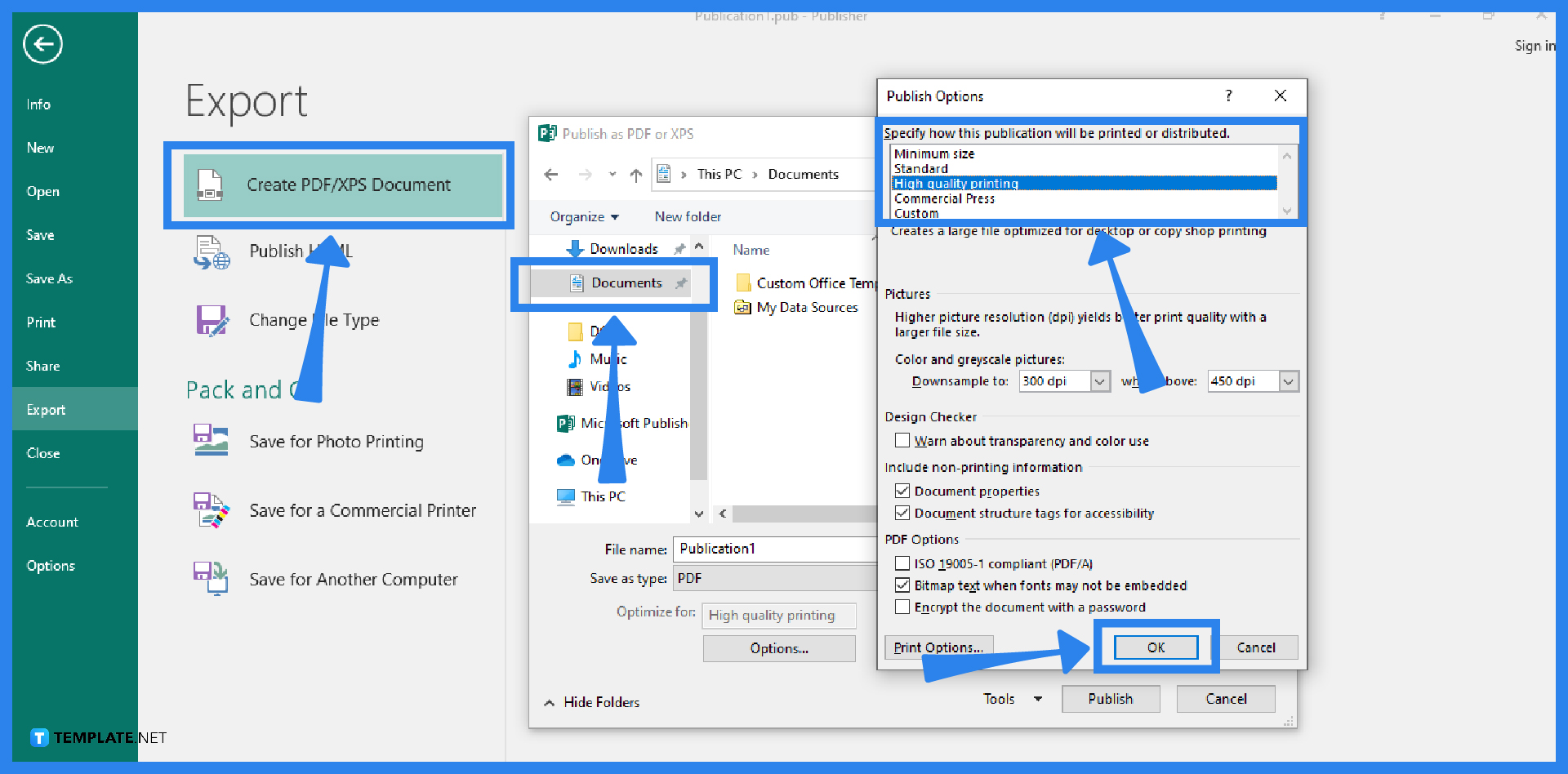The height and width of the screenshot is (774, 1568).
Task: Open the Organize dropdown
Action: tap(583, 216)
